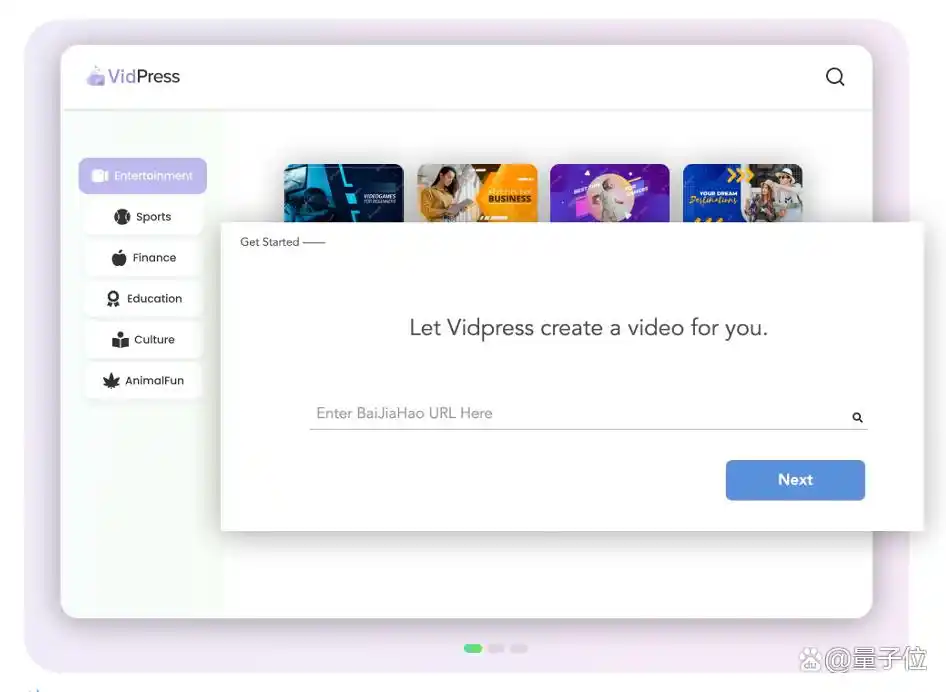This screenshot has width=946, height=692.
Task: Click the VidPress logo
Action: point(133,76)
